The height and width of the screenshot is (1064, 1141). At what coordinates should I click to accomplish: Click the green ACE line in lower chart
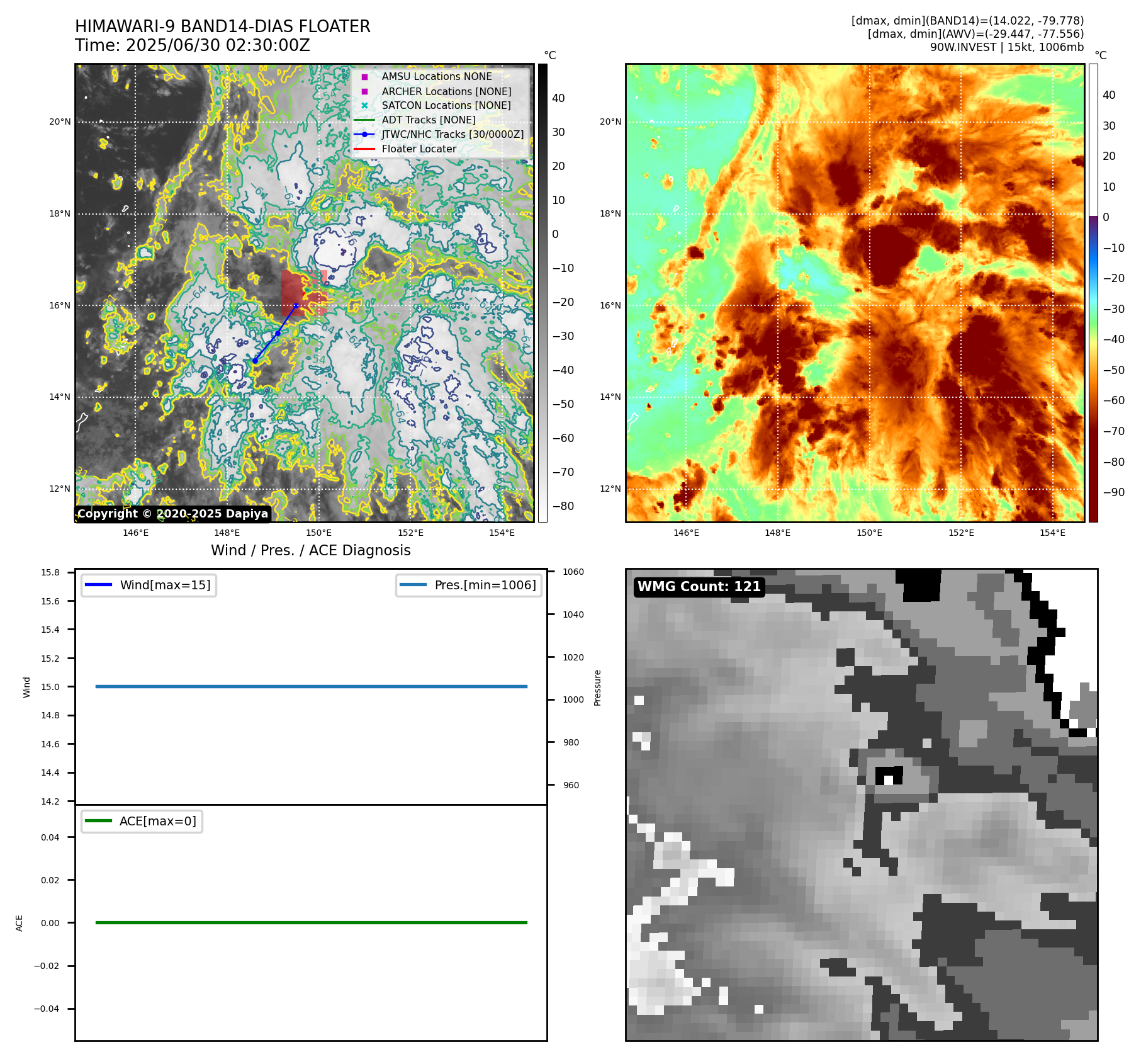(312, 922)
